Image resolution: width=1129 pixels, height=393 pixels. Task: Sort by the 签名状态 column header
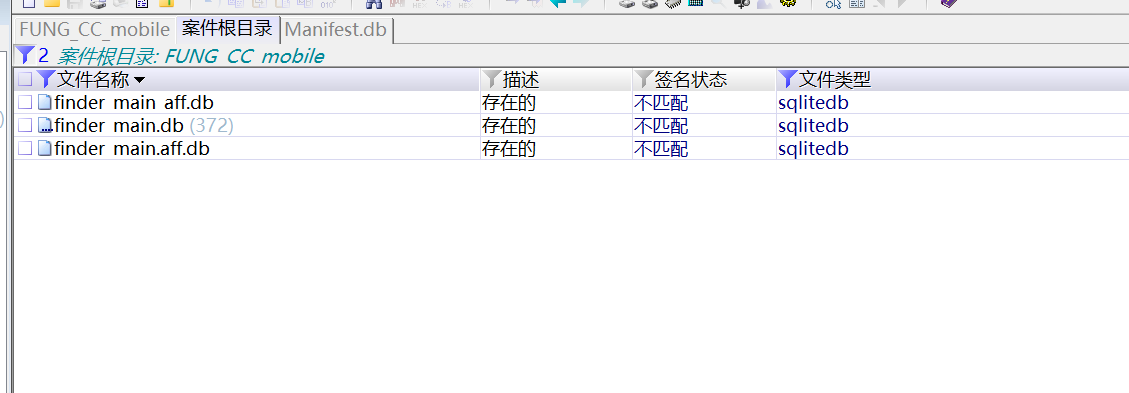[691, 79]
